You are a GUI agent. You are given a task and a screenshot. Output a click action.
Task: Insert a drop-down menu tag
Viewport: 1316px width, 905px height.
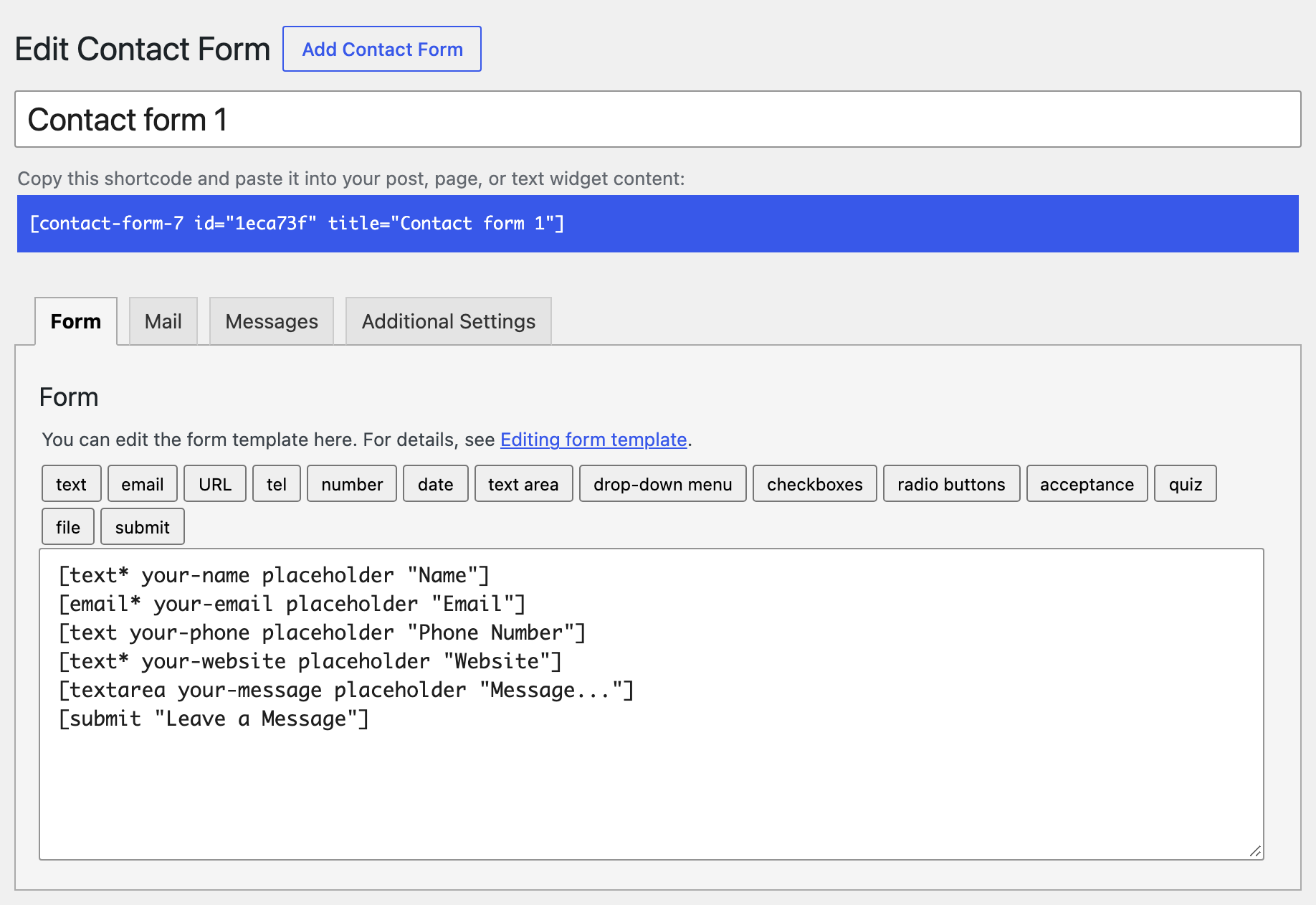coord(663,484)
